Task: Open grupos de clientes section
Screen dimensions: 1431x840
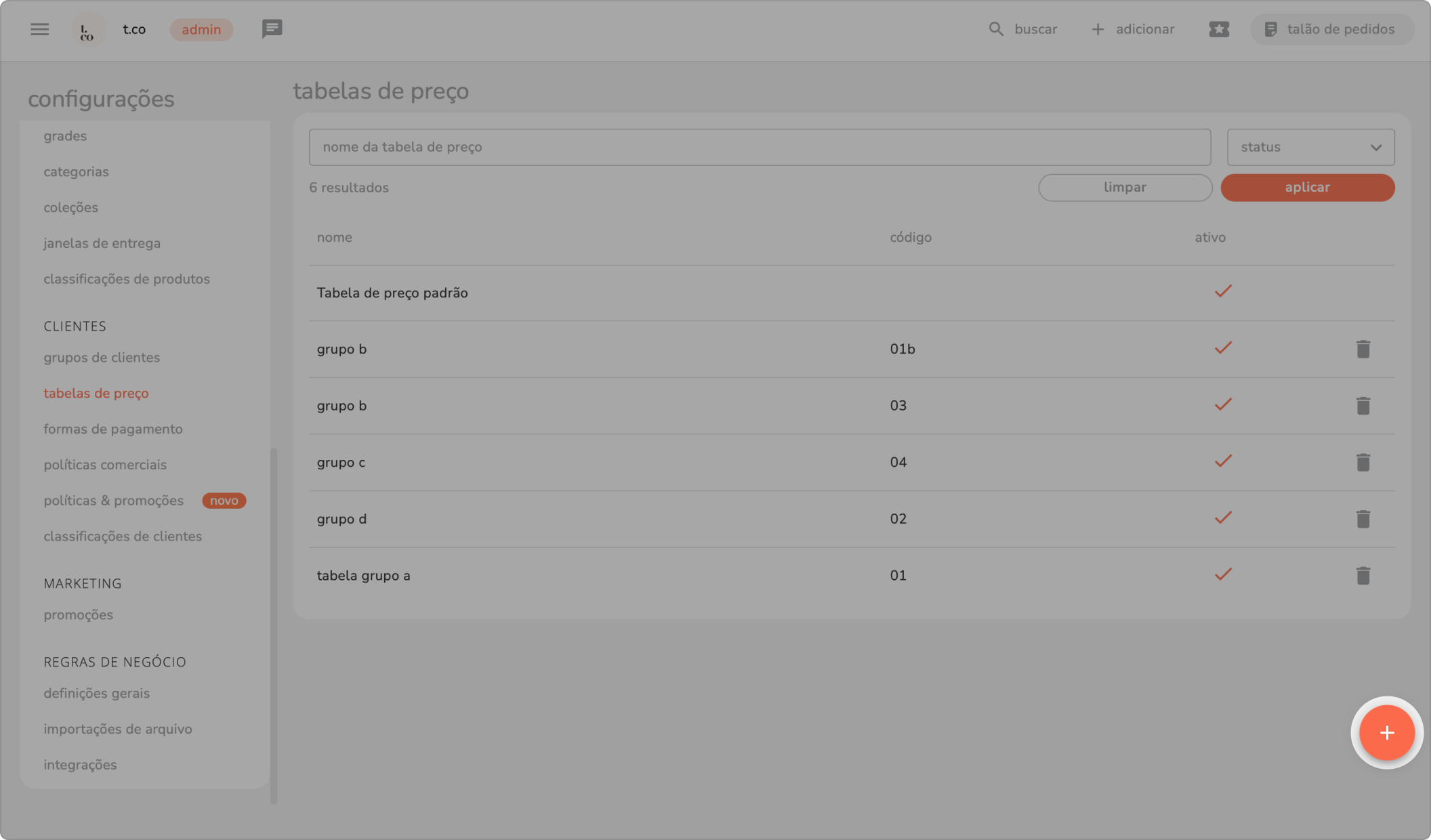Action: click(x=102, y=357)
